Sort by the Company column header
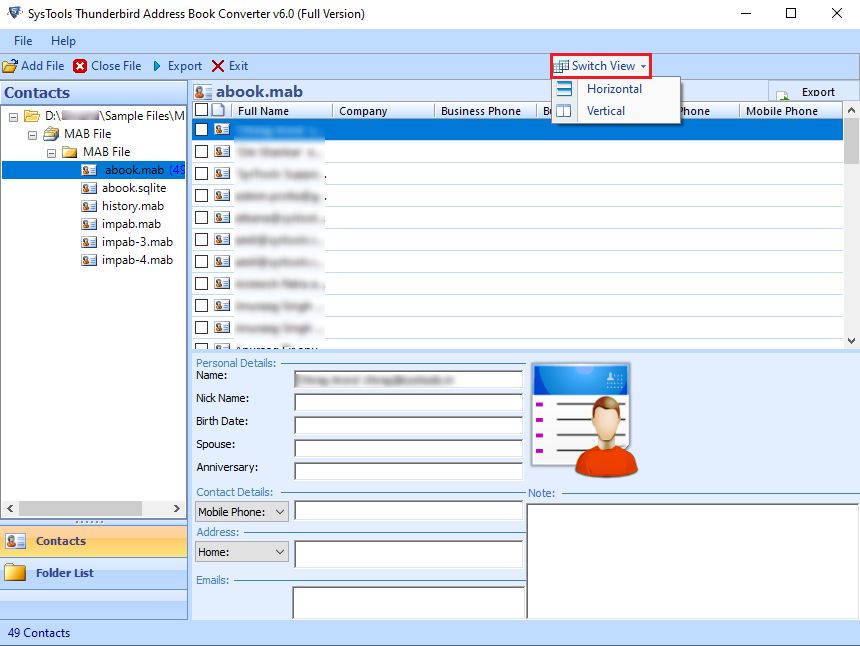This screenshot has height=646, width=860. [383, 111]
